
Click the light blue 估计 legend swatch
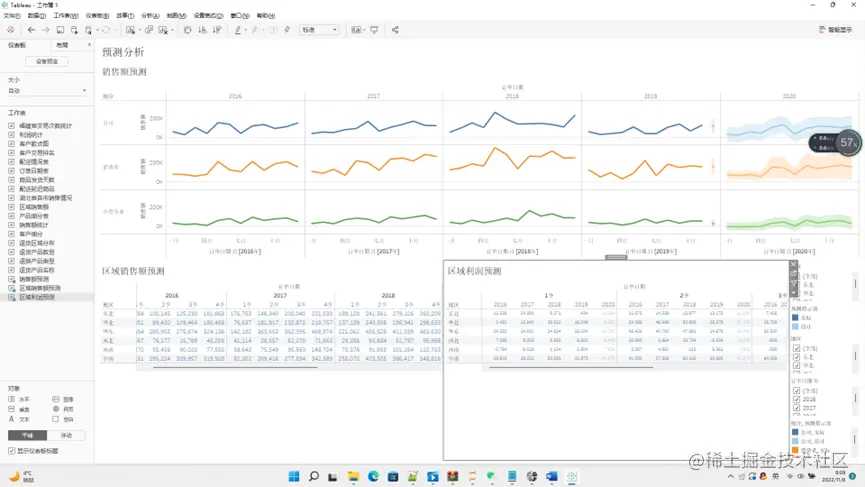795,326
